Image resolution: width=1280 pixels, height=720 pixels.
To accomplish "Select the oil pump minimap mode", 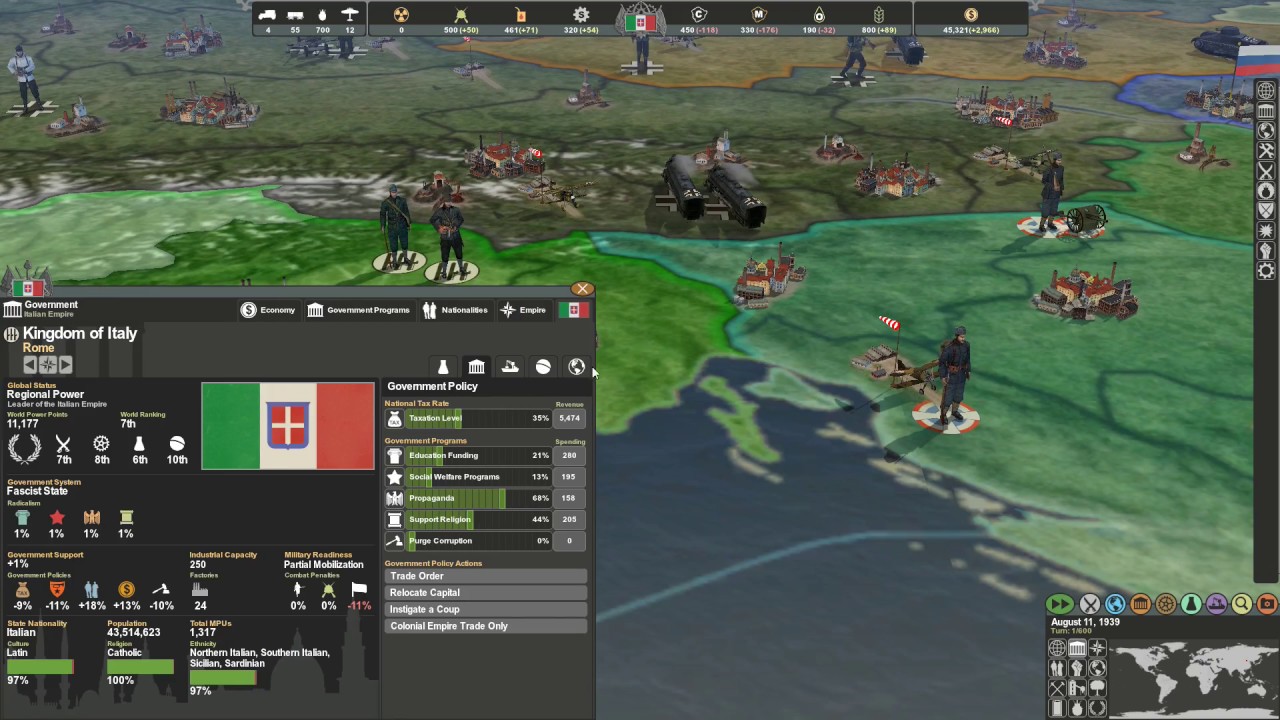I will tap(1077, 688).
